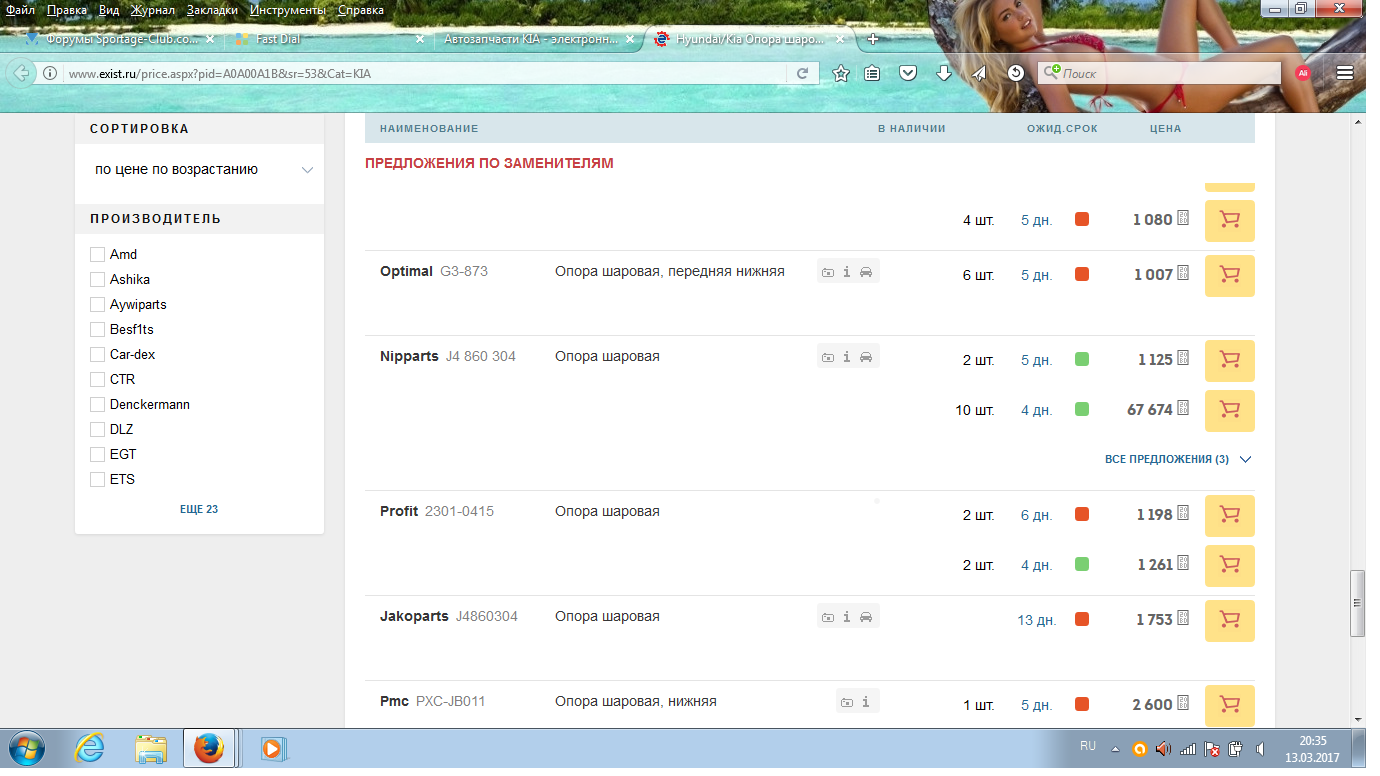Check the Amd manufacturer checkbox
Screen dimensions: 1380x776
point(97,254)
